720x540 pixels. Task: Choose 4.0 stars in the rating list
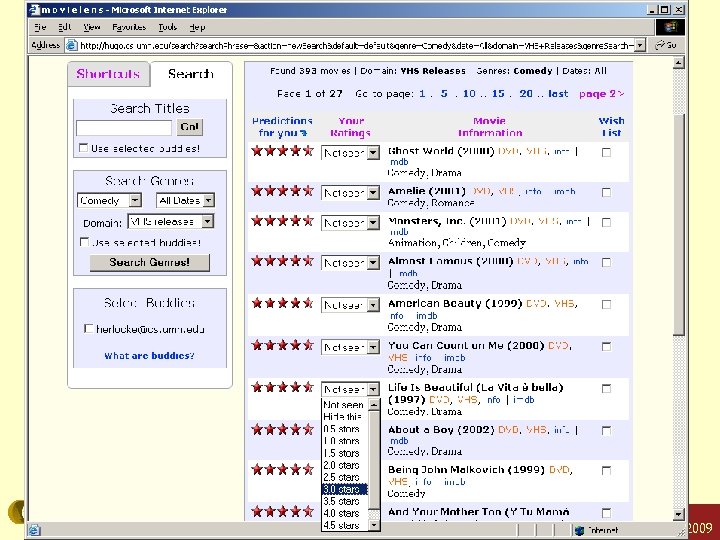coord(345,513)
